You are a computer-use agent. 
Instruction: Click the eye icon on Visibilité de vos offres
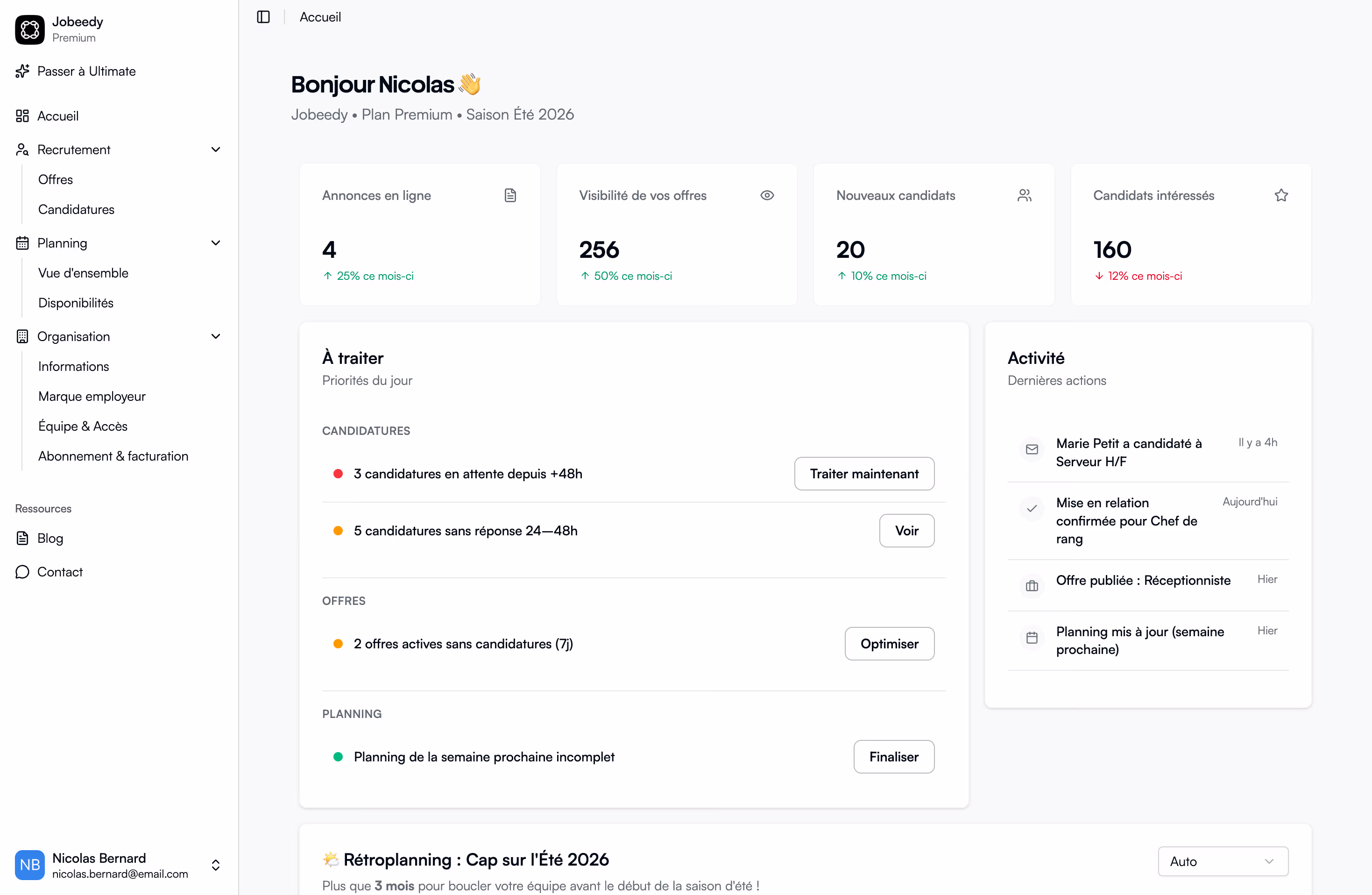point(767,196)
